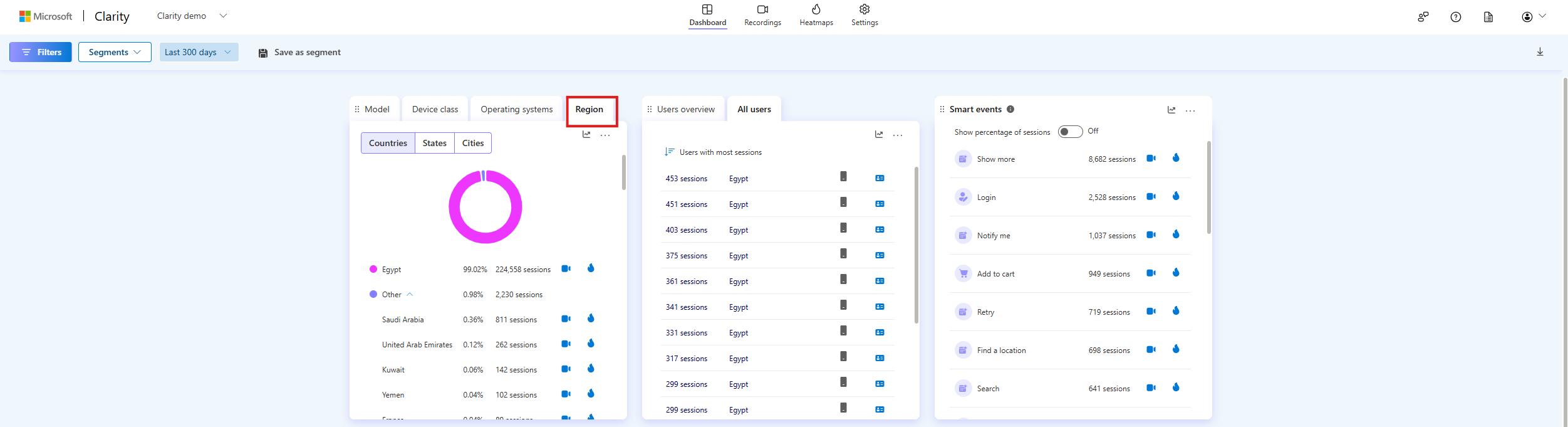Viewport: 1568px width, 427px height.
Task: Toggle Show percentage of sessions switch
Action: coord(1070,132)
